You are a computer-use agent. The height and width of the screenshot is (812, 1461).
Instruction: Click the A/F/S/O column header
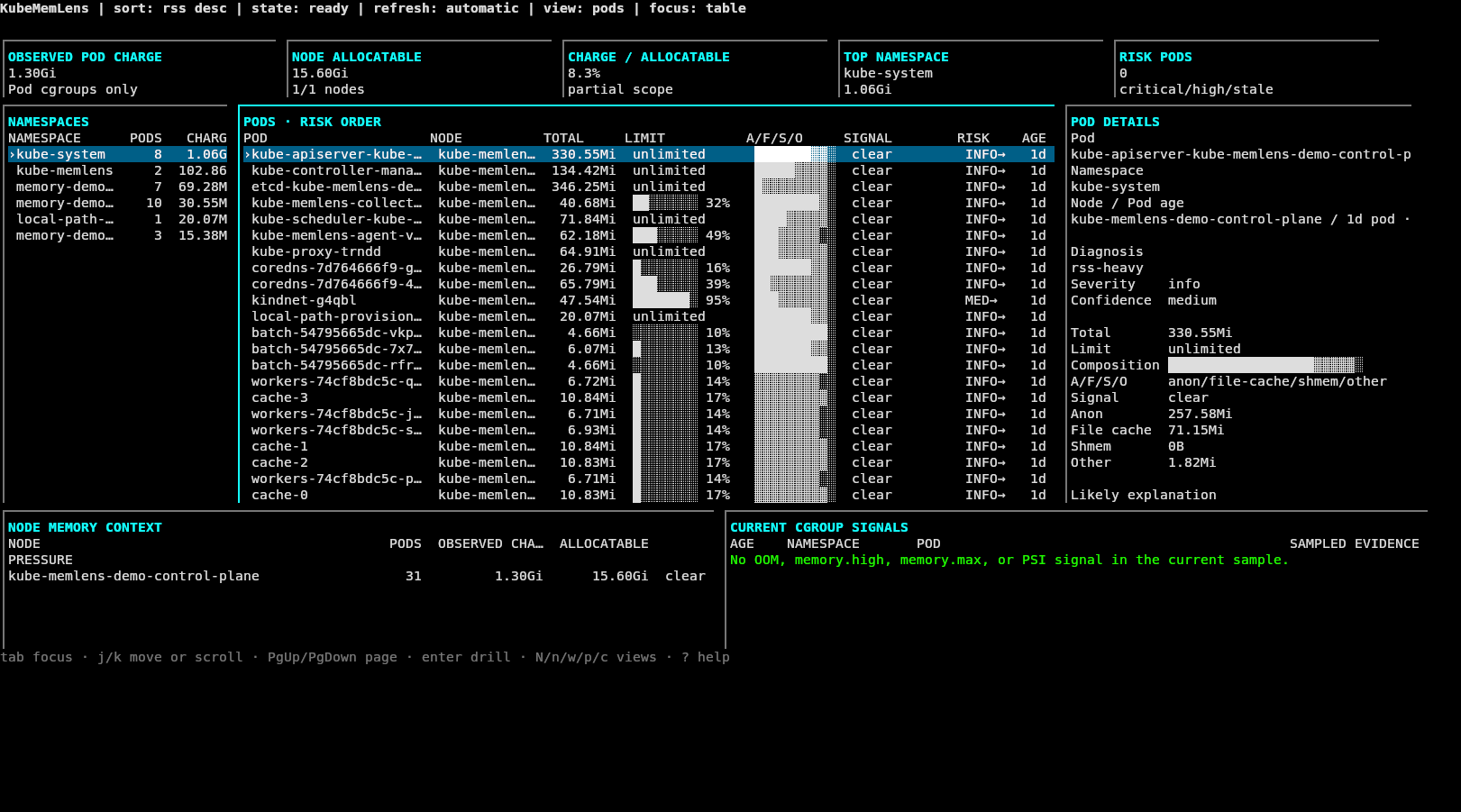[774, 138]
